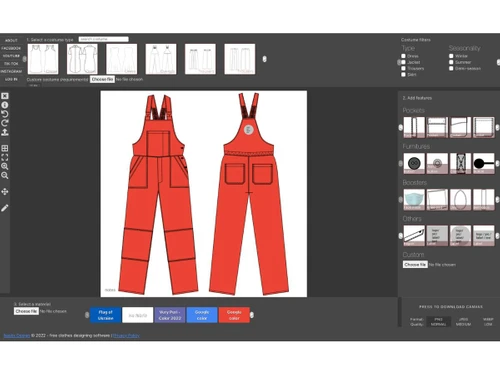This screenshot has height=375, width=500.
Task: Select the coat costume thumbnail
Action: point(82,59)
